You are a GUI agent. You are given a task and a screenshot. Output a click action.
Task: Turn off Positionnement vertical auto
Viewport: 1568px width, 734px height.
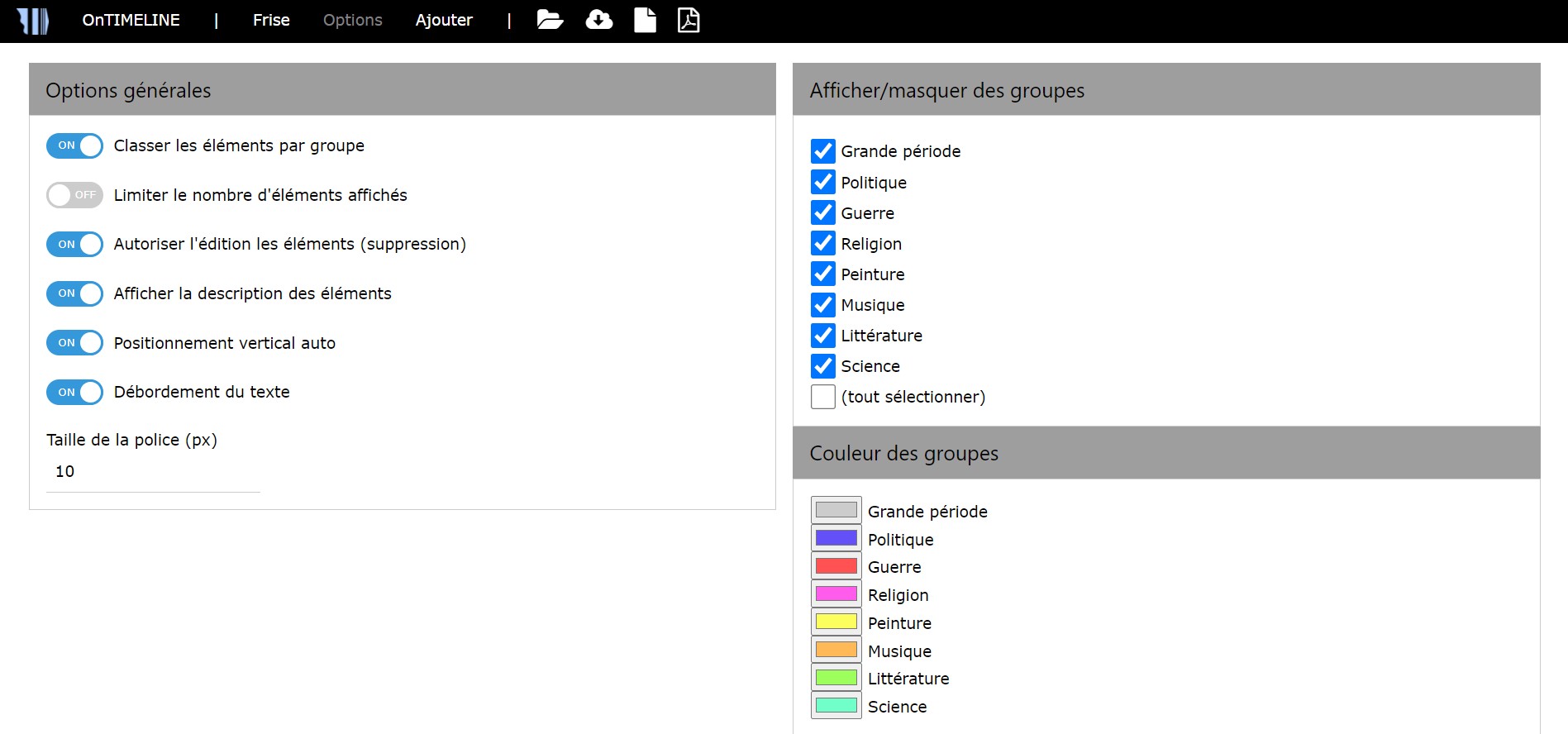tap(74, 343)
